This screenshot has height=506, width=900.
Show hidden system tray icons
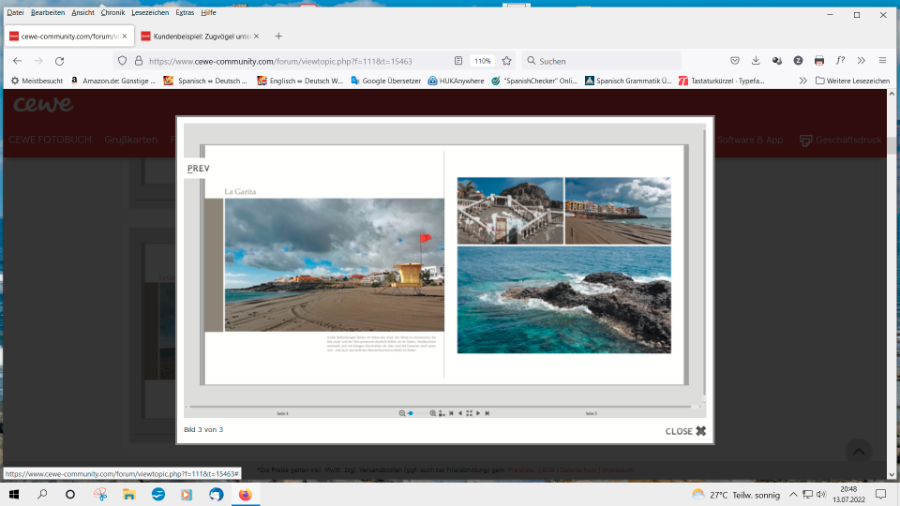point(792,495)
